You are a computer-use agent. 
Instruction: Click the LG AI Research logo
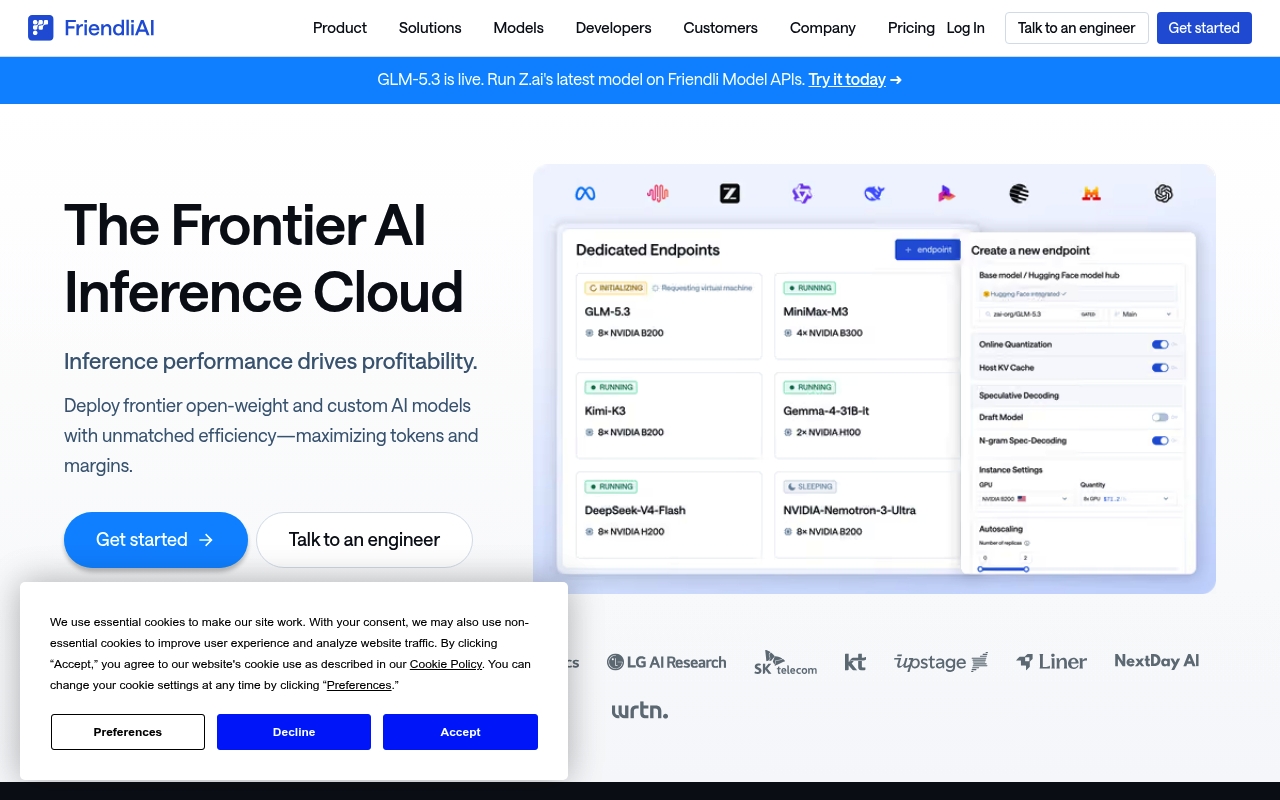click(x=667, y=662)
